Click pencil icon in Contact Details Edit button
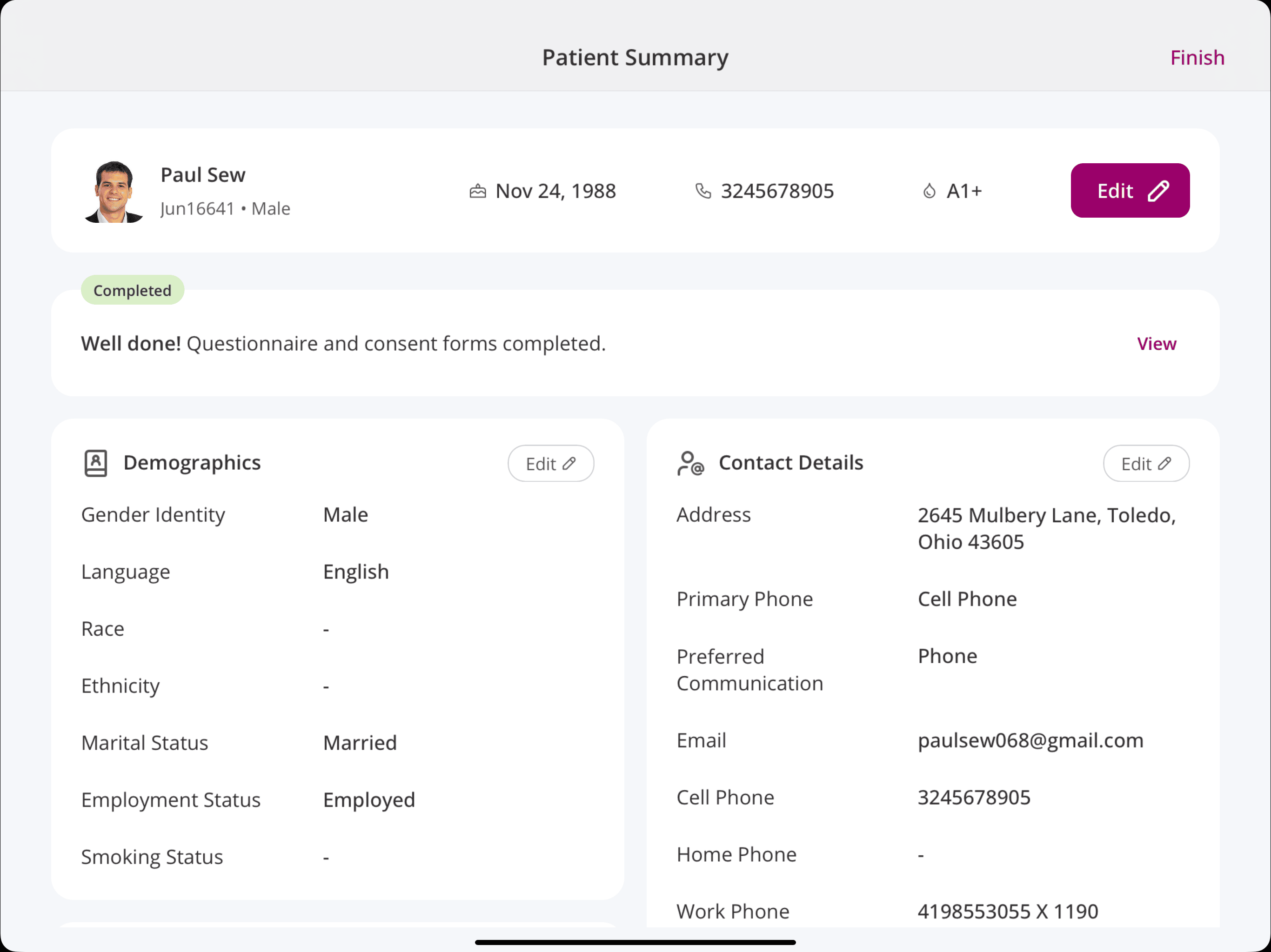 (1164, 464)
